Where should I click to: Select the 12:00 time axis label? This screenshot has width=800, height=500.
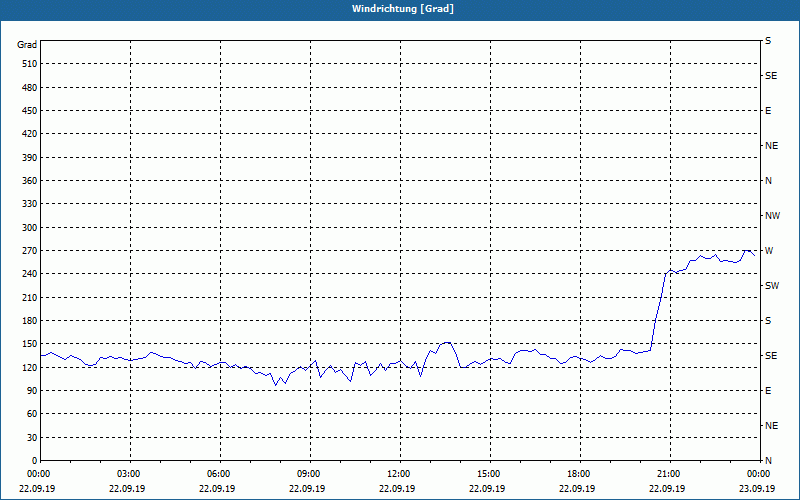pos(398,474)
